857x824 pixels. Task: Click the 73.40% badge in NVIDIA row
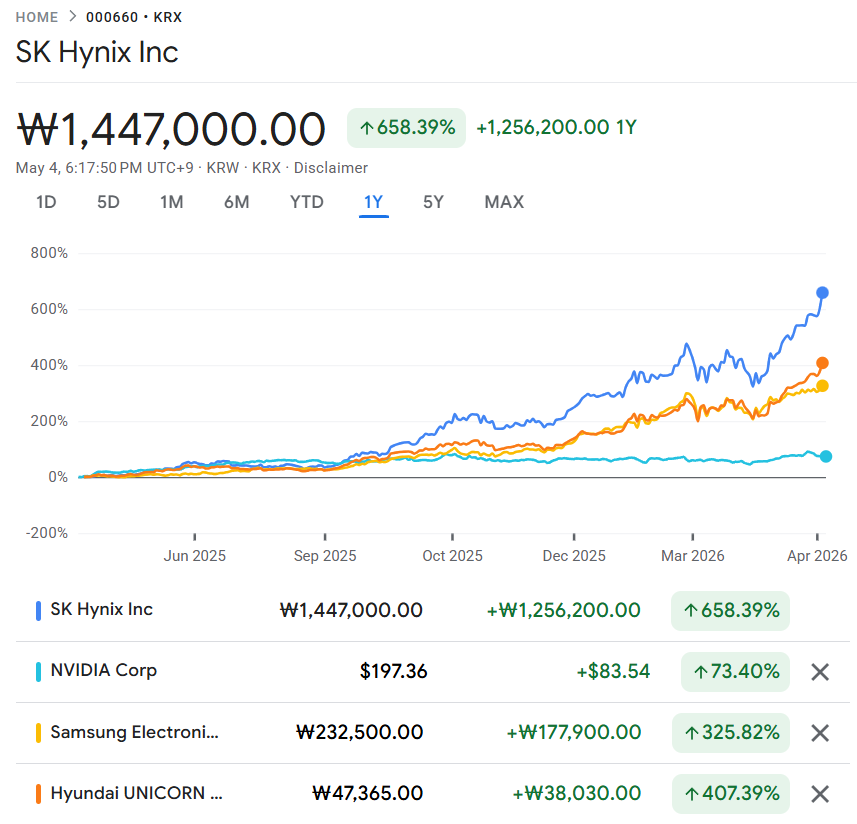click(735, 672)
